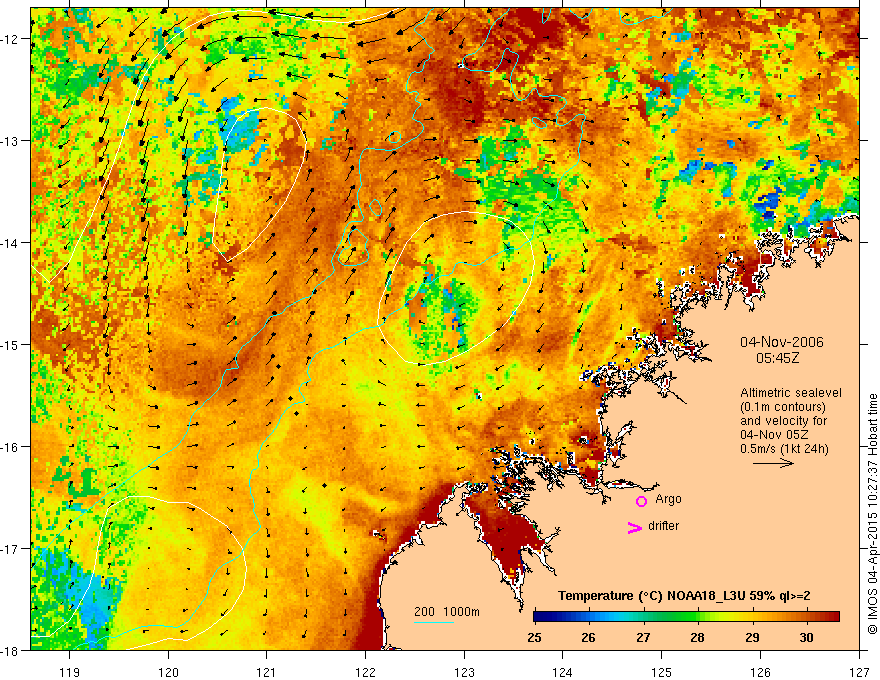Screen dimensions: 880x680
Task: Click the cyan 200 1000m depth contour legend line
Action: (434, 622)
